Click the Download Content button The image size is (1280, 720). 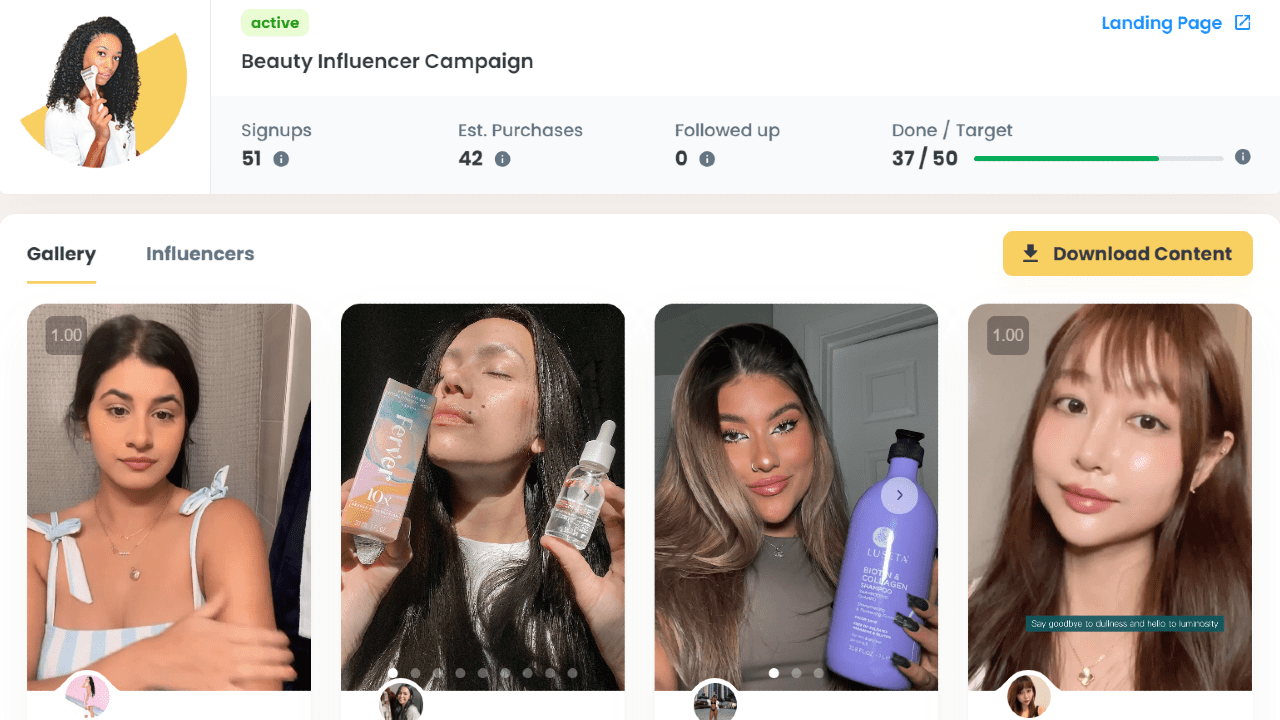(1127, 254)
